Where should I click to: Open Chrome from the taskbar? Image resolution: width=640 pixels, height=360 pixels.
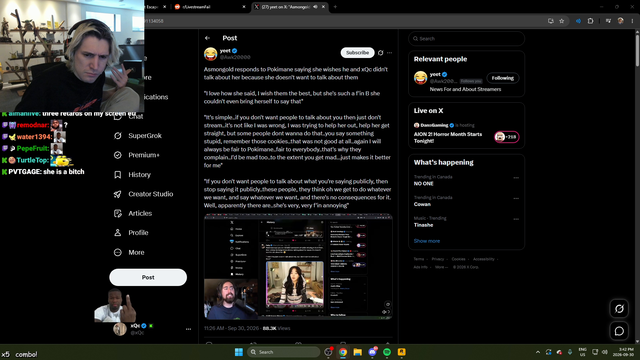(343, 352)
